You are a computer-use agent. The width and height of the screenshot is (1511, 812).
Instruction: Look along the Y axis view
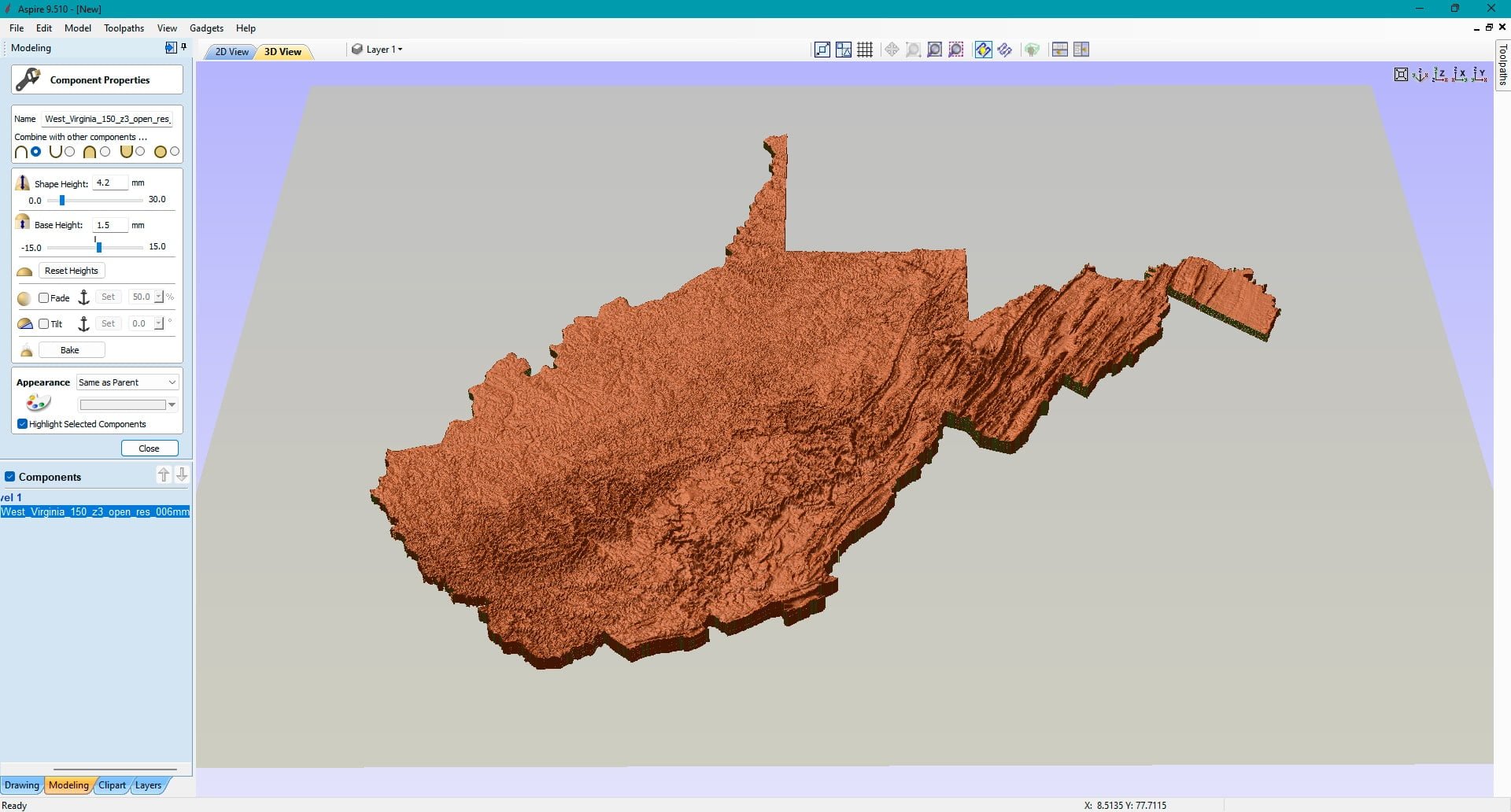click(x=1480, y=75)
